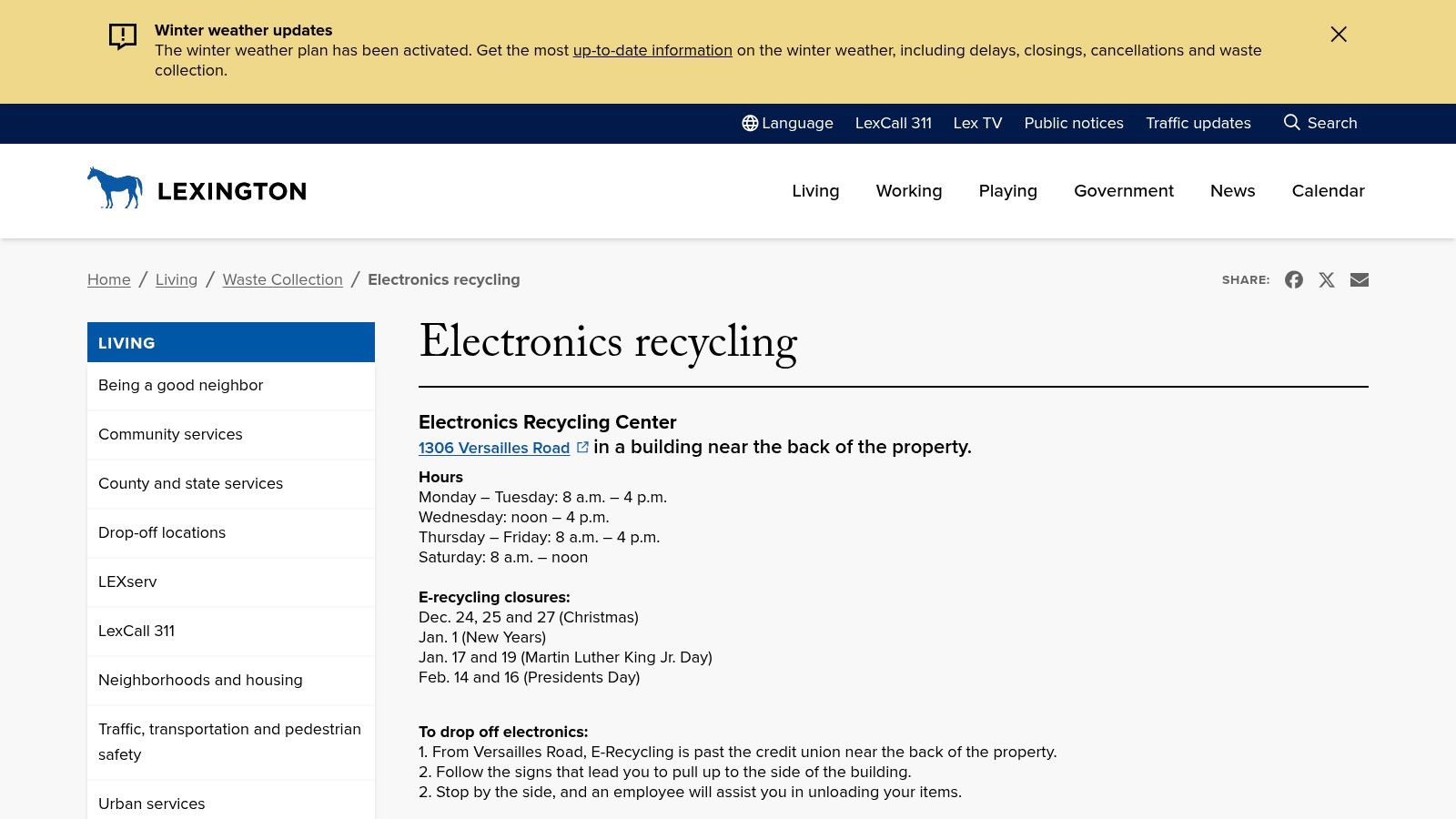Open the Government navigation menu
1456x819 pixels.
point(1124,191)
